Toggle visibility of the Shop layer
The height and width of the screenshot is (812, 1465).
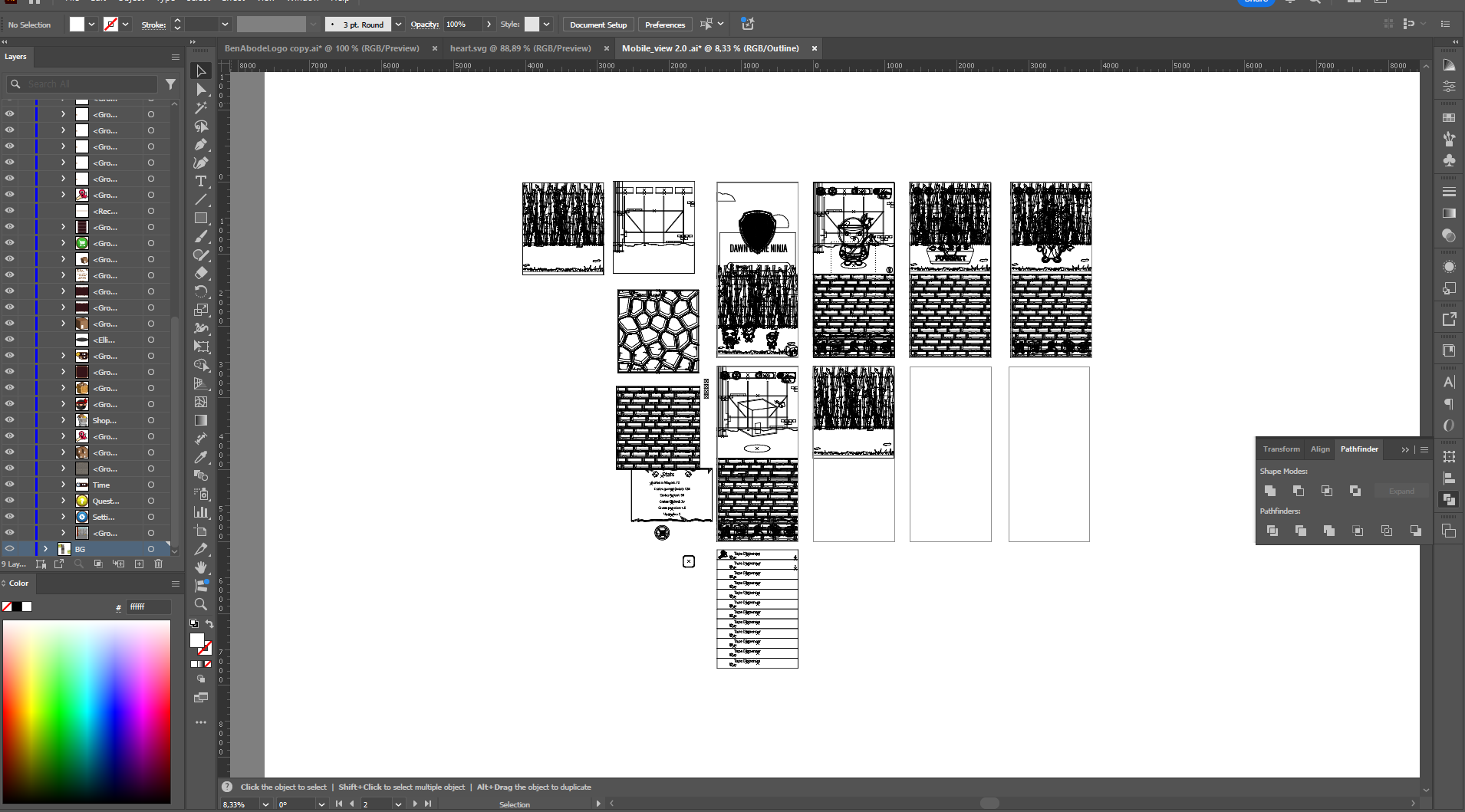[x=10, y=420]
